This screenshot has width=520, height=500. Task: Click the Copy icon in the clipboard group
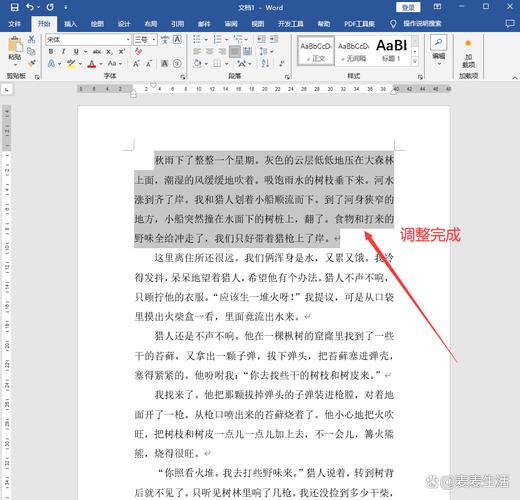tap(31, 51)
